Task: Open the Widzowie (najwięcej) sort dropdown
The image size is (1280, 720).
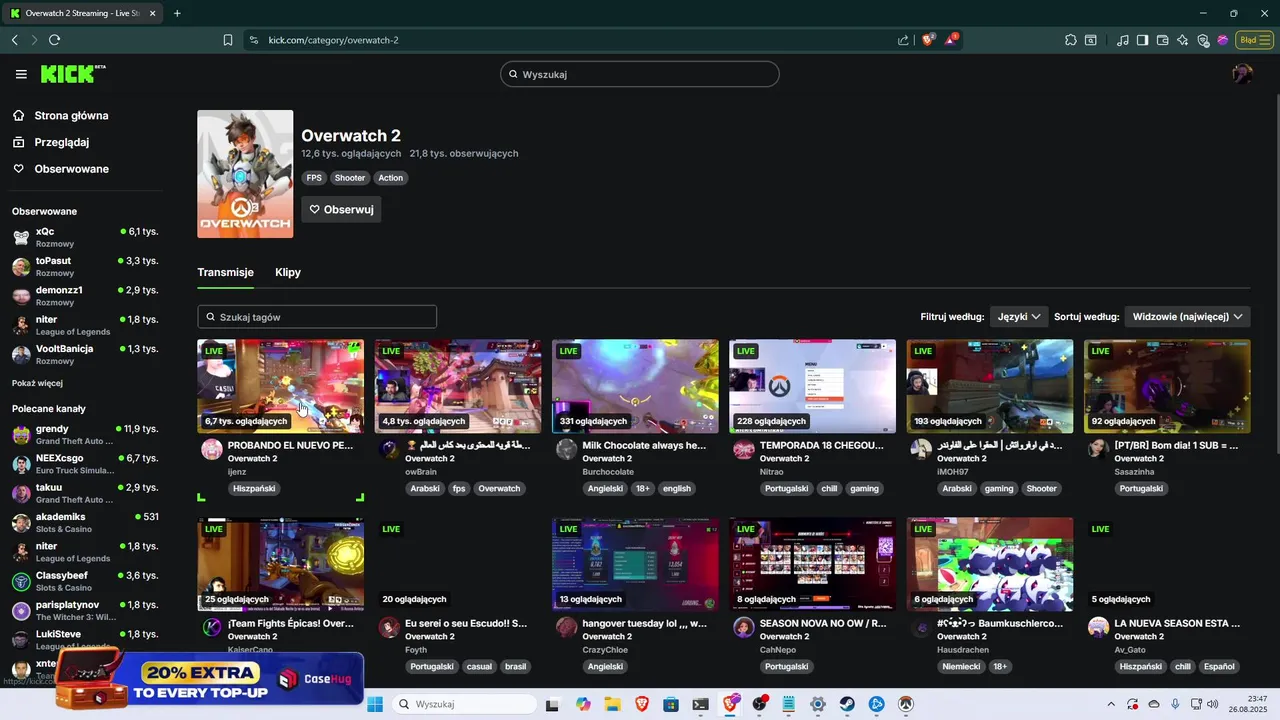Action: click(1187, 316)
